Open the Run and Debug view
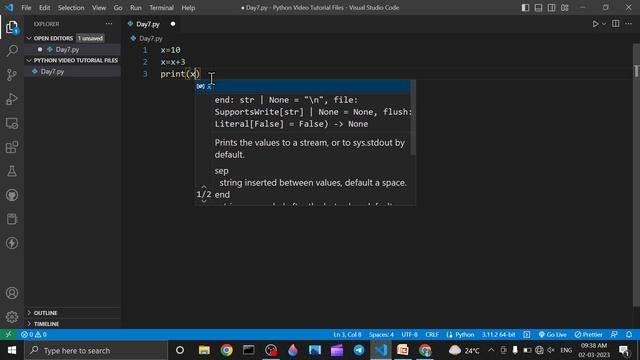The height and width of the screenshot is (360, 640). click(x=12, y=99)
